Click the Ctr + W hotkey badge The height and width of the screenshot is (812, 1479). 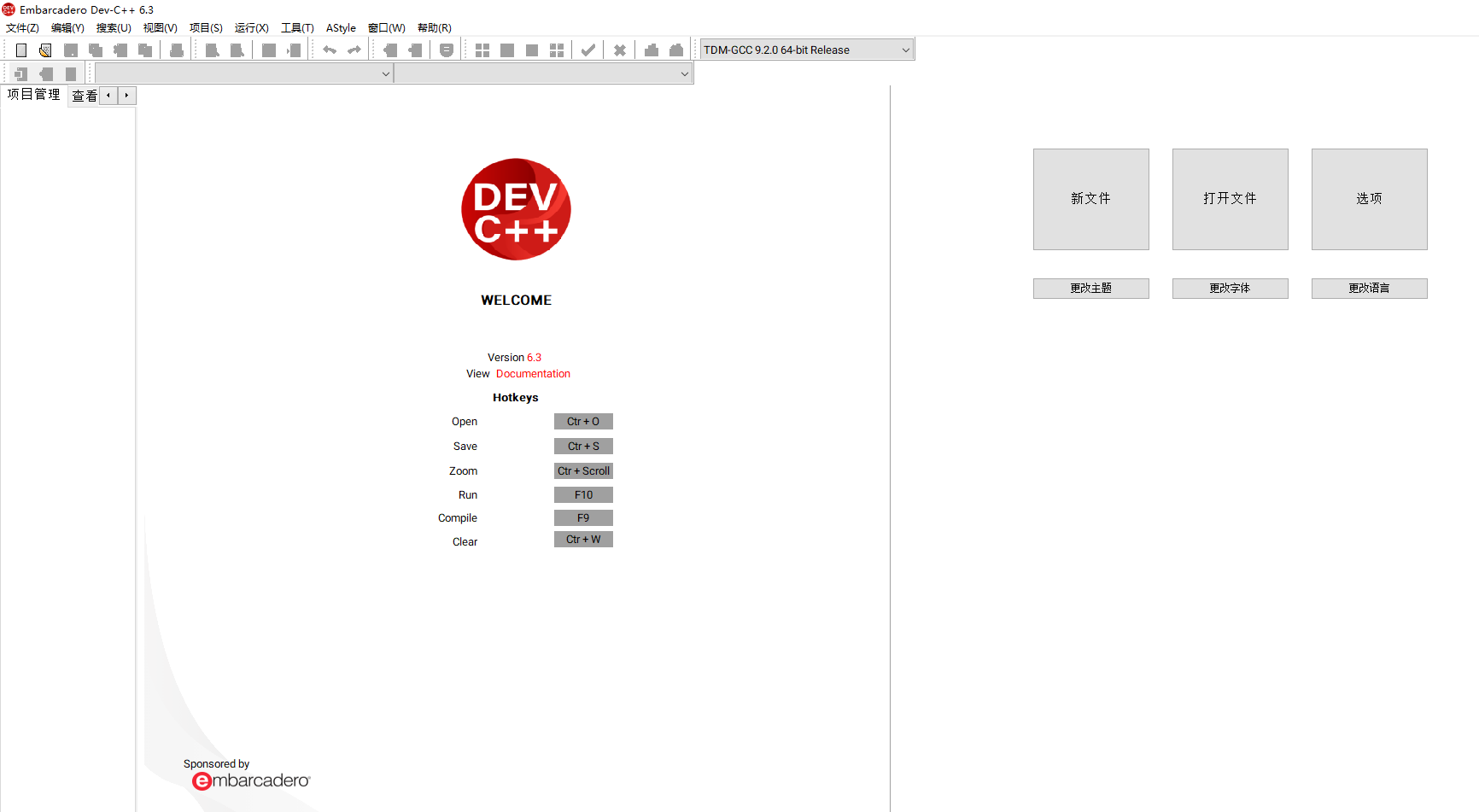(x=583, y=540)
